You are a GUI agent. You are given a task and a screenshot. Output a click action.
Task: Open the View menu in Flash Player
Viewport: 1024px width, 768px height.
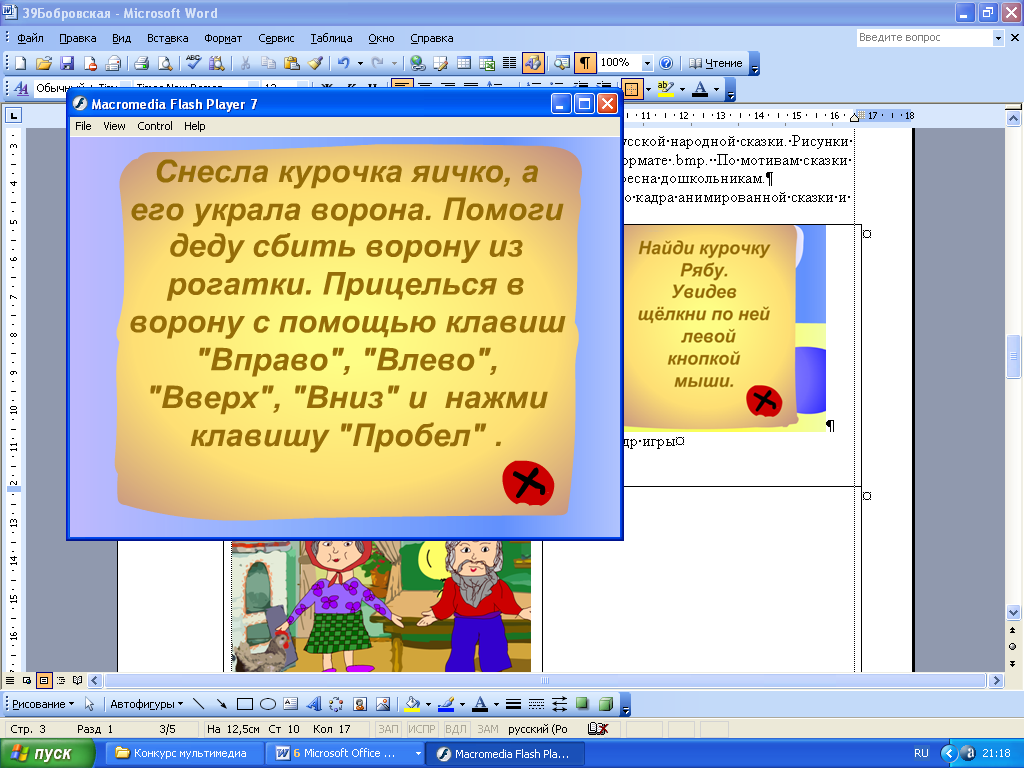click(x=114, y=126)
